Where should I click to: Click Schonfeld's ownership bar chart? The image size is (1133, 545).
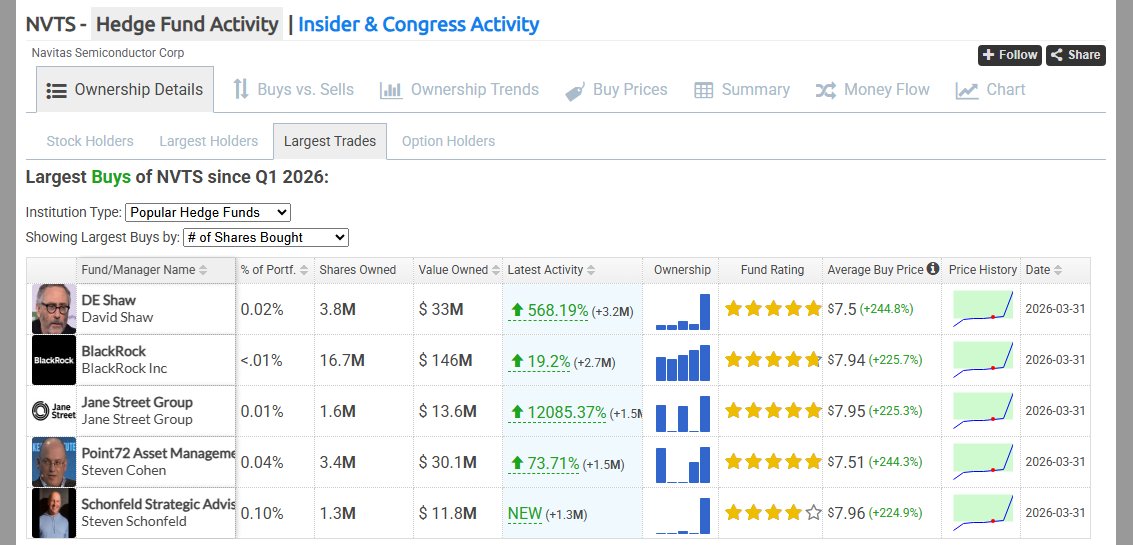683,515
